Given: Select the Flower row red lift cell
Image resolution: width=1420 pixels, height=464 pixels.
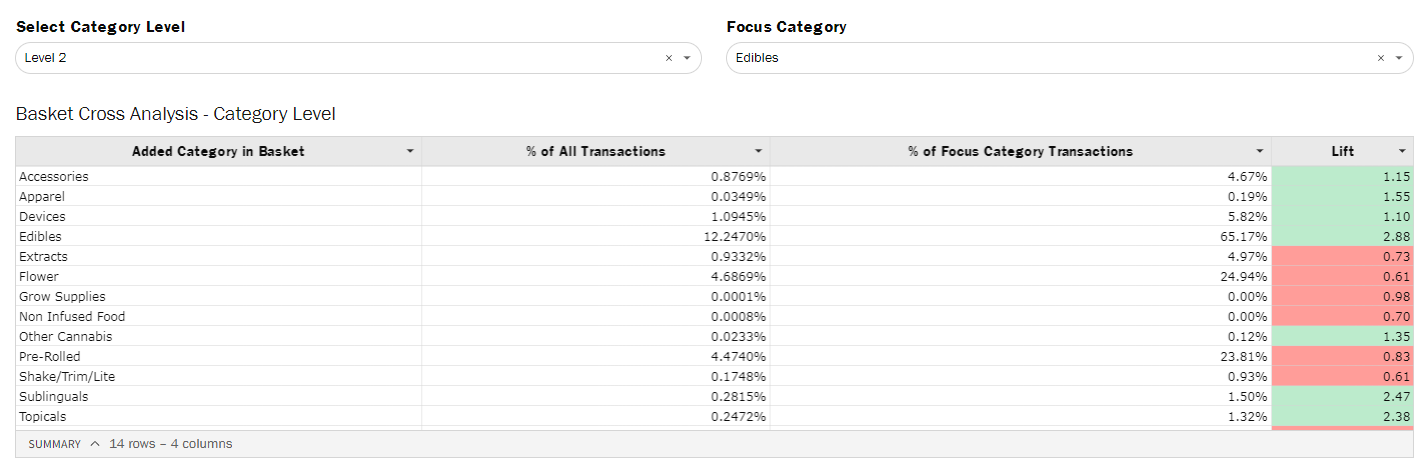Looking at the screenshot, I should coord(1342,277).
